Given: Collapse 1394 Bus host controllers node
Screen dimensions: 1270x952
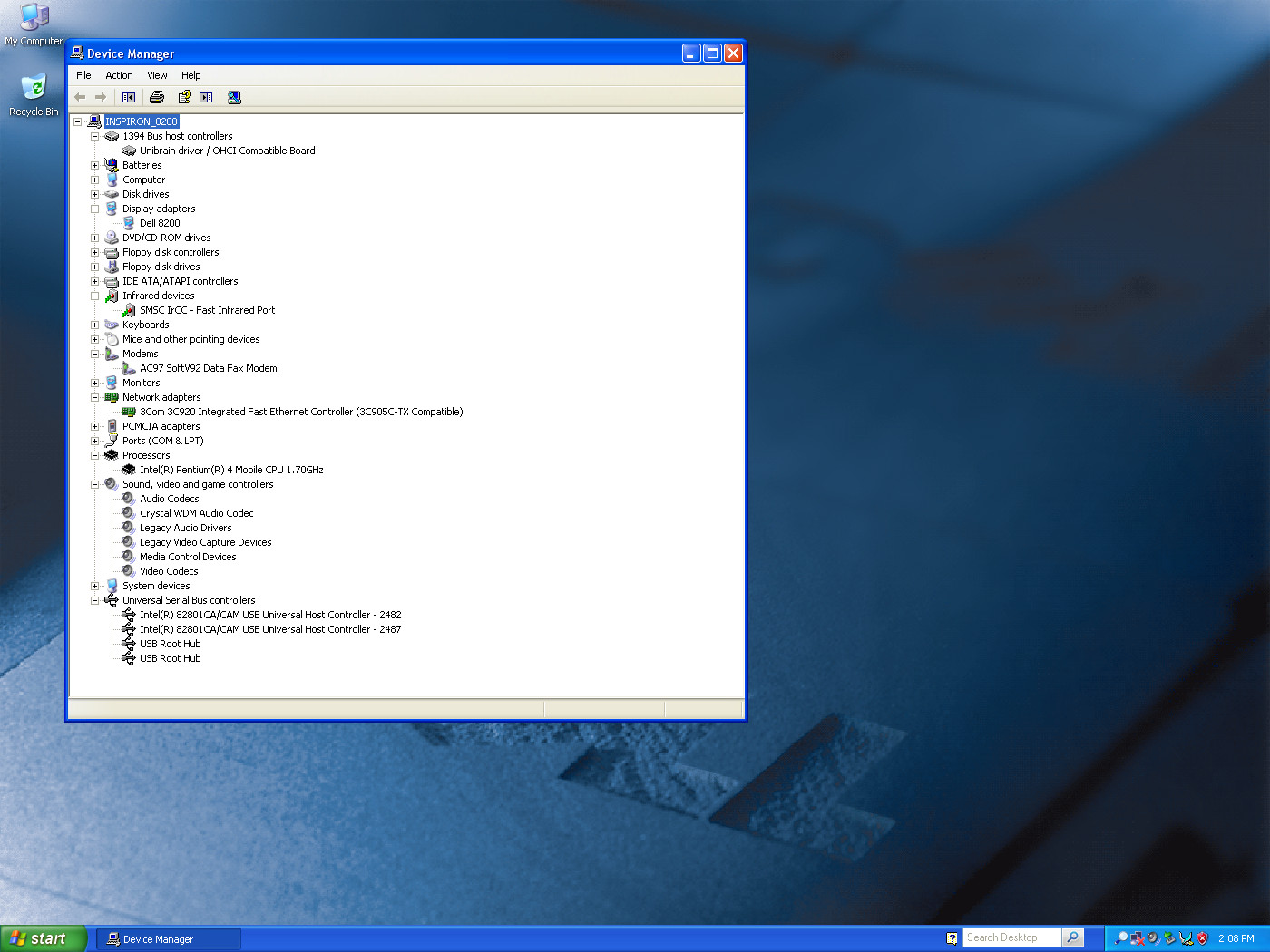Looking at the screenshot, I should [x=94, y=136].
